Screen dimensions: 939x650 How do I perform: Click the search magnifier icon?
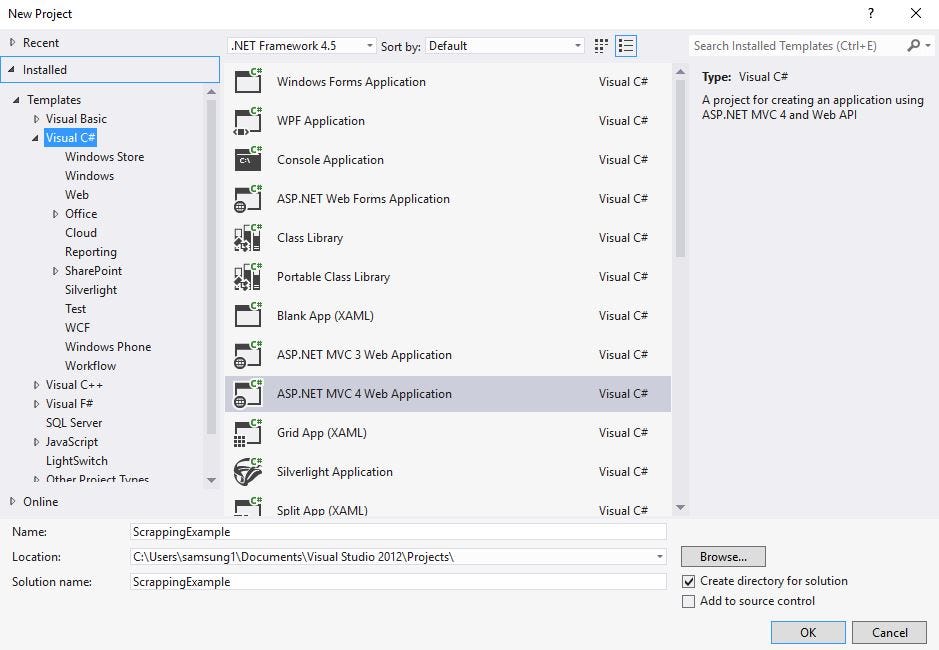(913, 46)
